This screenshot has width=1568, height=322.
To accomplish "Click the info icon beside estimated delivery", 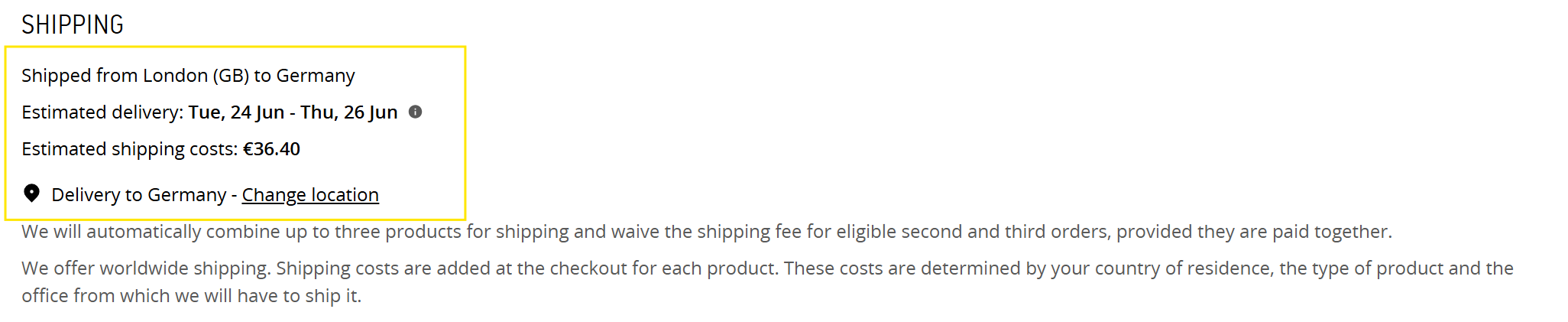I will point(415,112).
